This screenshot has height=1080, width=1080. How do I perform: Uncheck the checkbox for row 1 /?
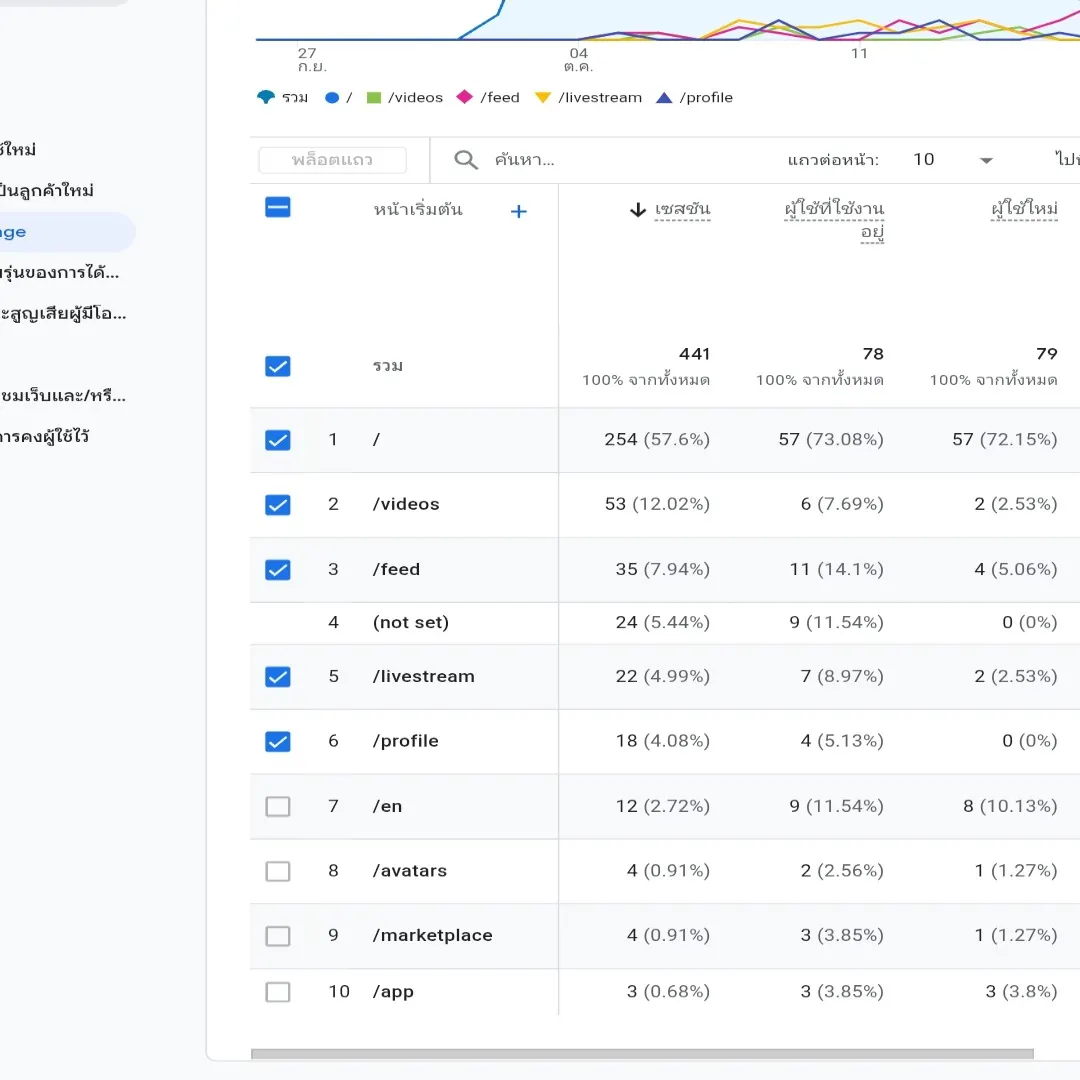pyautogui.click(x=278, y=440)
